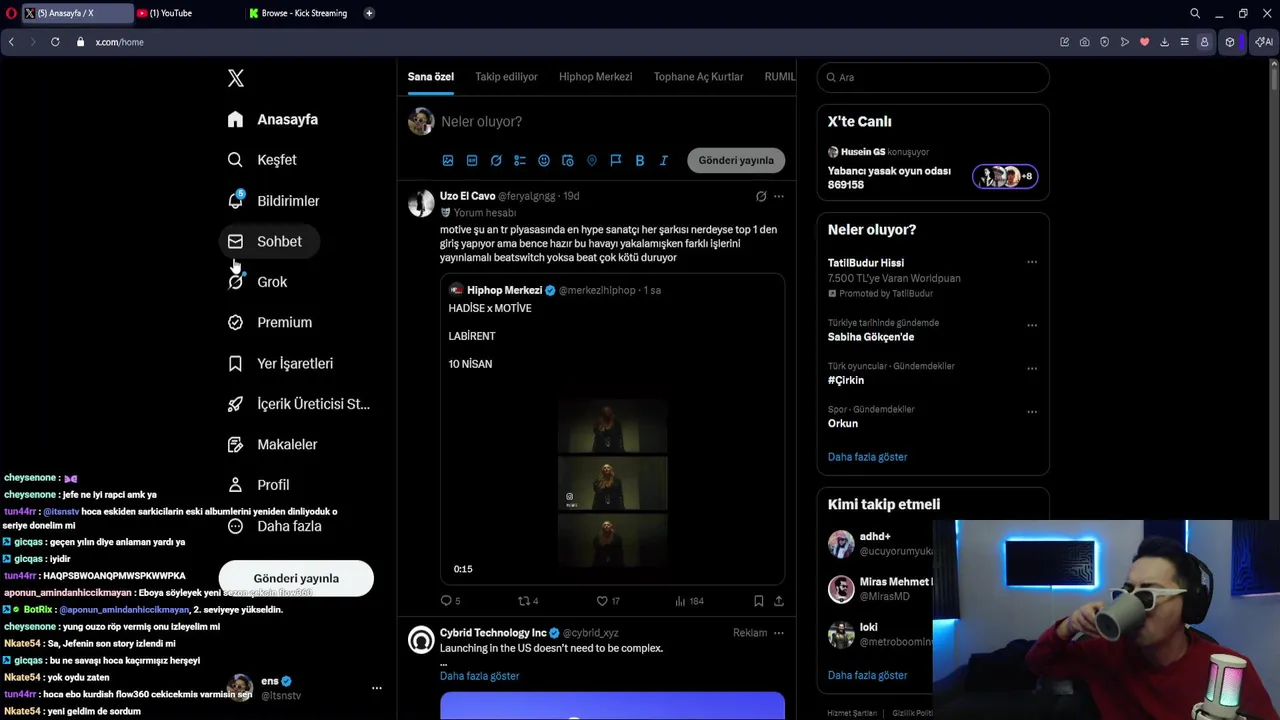The image size is (1280, 720).
Task: Click Gönderi yayınla beside compose toolbar
Action: pos(736,160)
